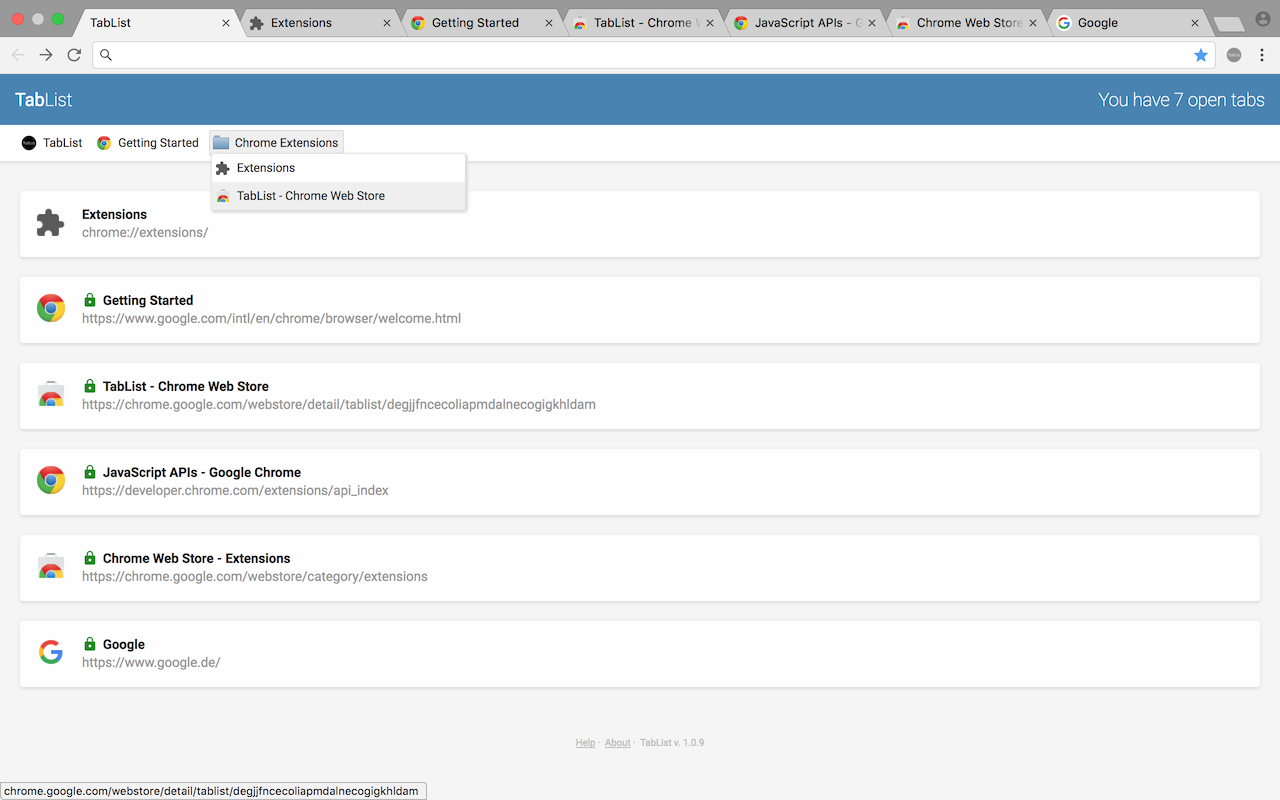Click the Extensions card title
Screen dimensions: 1280x800
pyautogui.click(x=115, y=214)
